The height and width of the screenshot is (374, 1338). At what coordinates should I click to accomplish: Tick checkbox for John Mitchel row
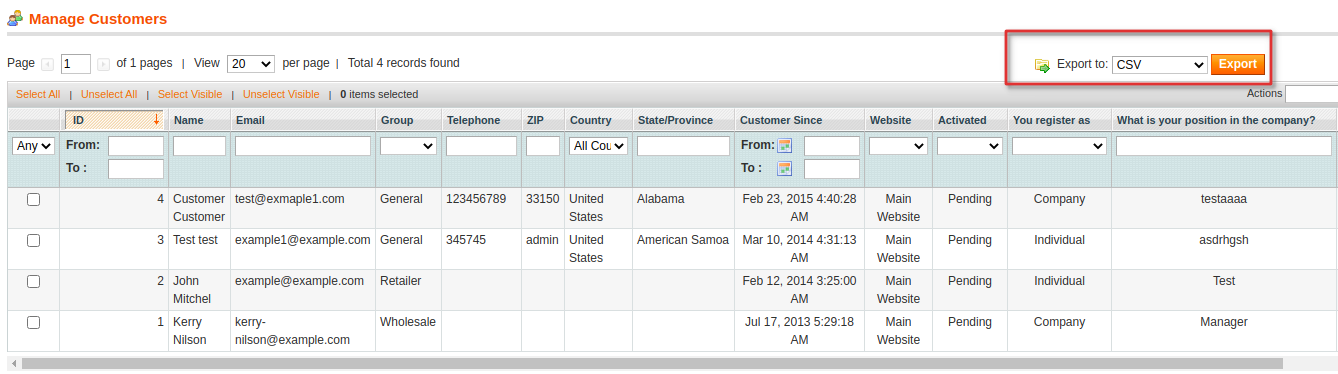tap(33, 282)
